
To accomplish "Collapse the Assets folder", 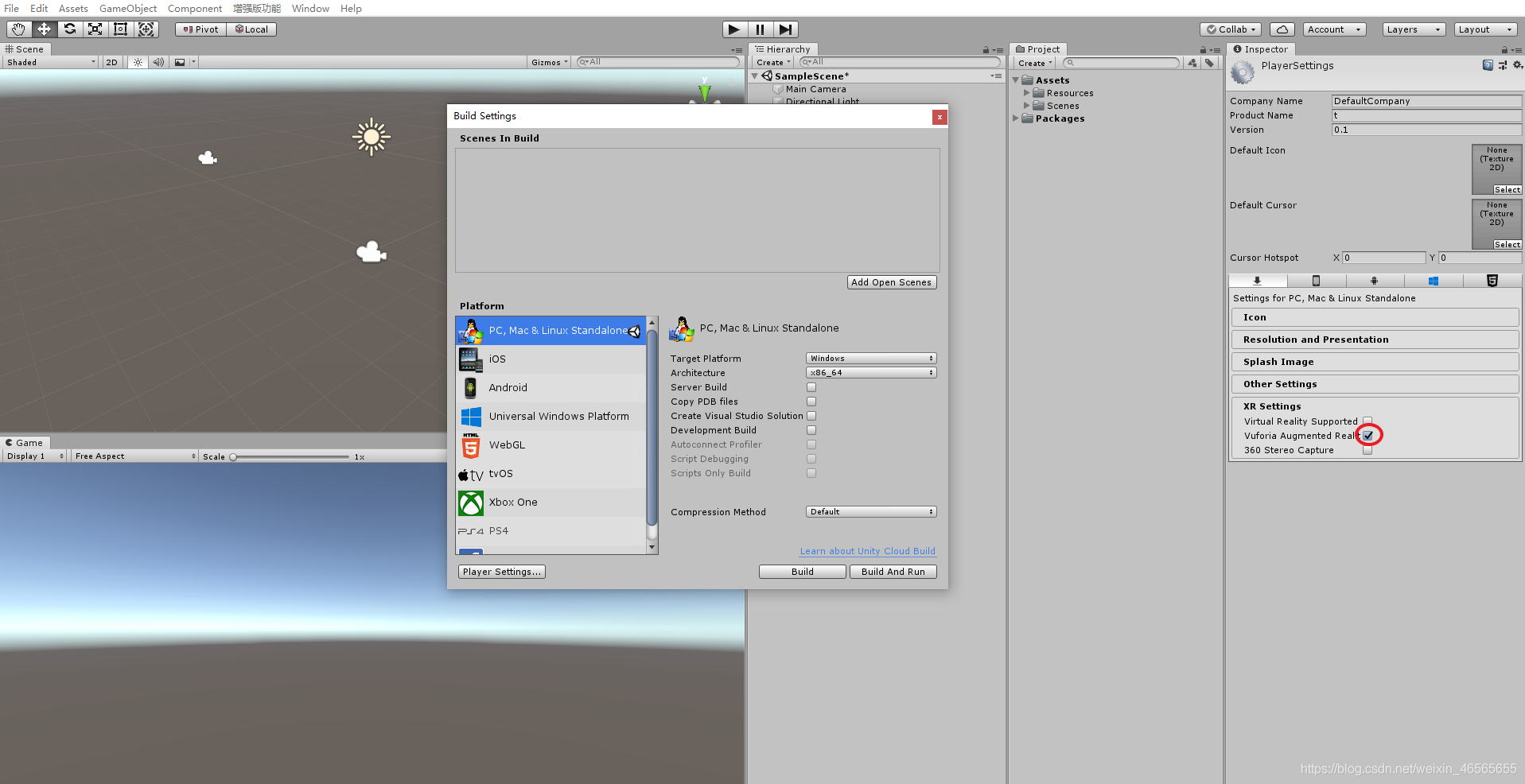I will pos(1016,80).
